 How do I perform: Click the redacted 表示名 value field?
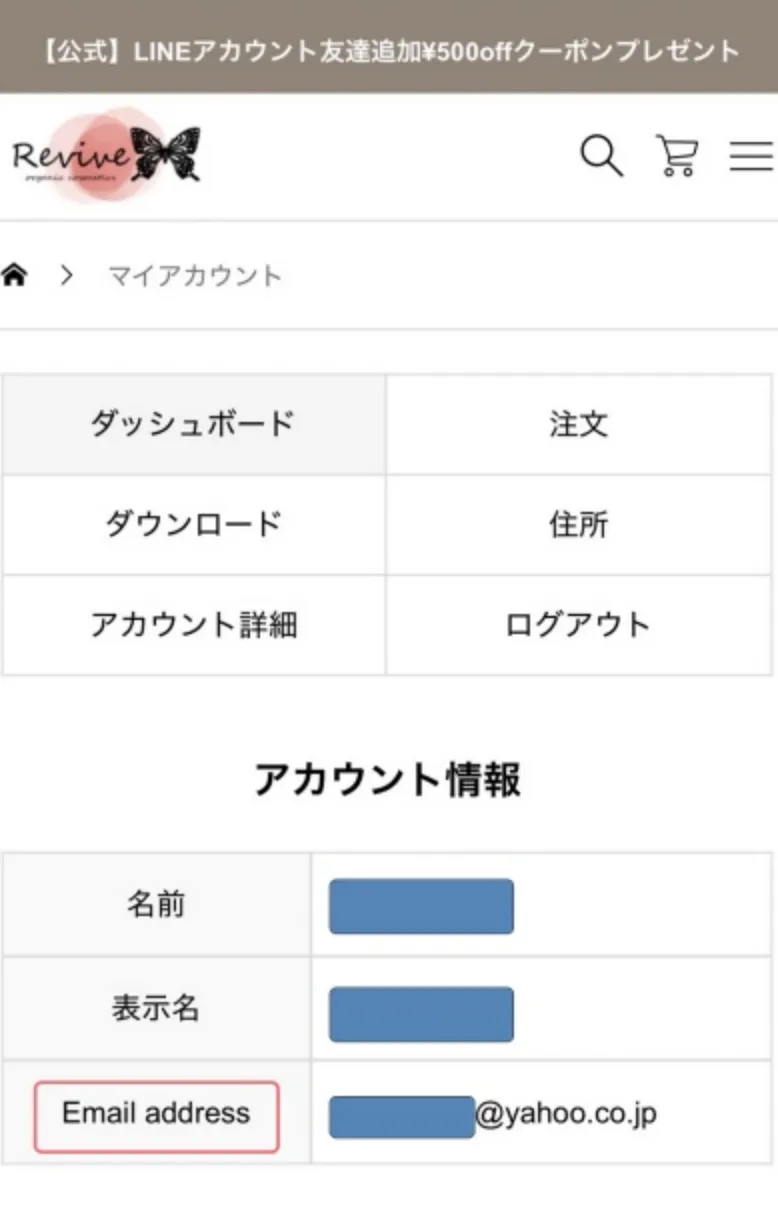pyautogui.click(x=421, y=1014)
